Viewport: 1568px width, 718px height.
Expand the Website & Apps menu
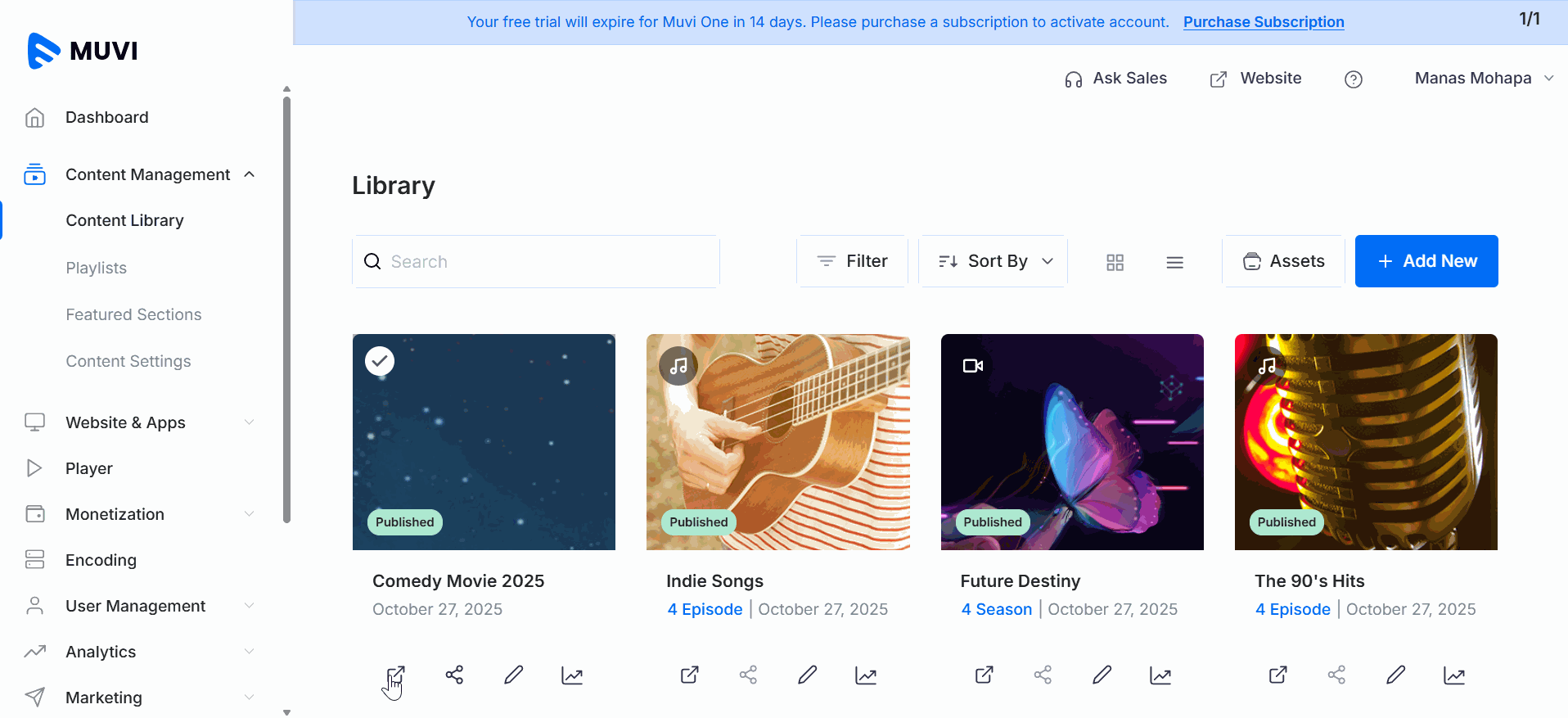pyautogui.click(x=250, y=422)
